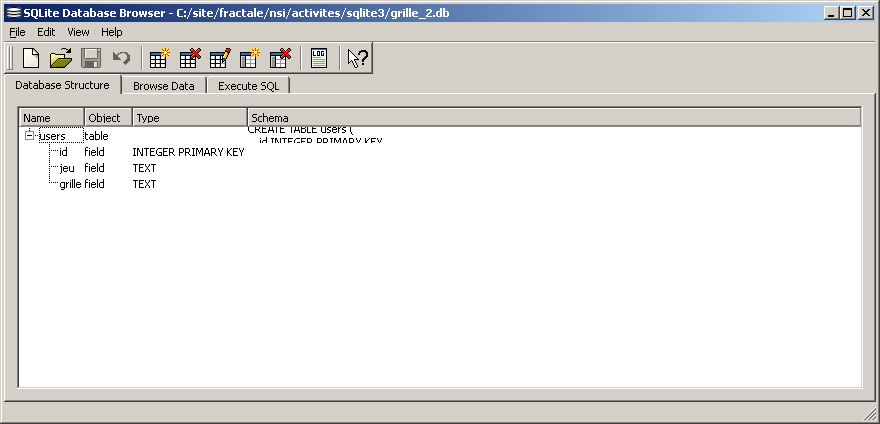Minimize the SQLite Database Browser window
This screenshot has width=880, height=424.
(x=833, y=12)
